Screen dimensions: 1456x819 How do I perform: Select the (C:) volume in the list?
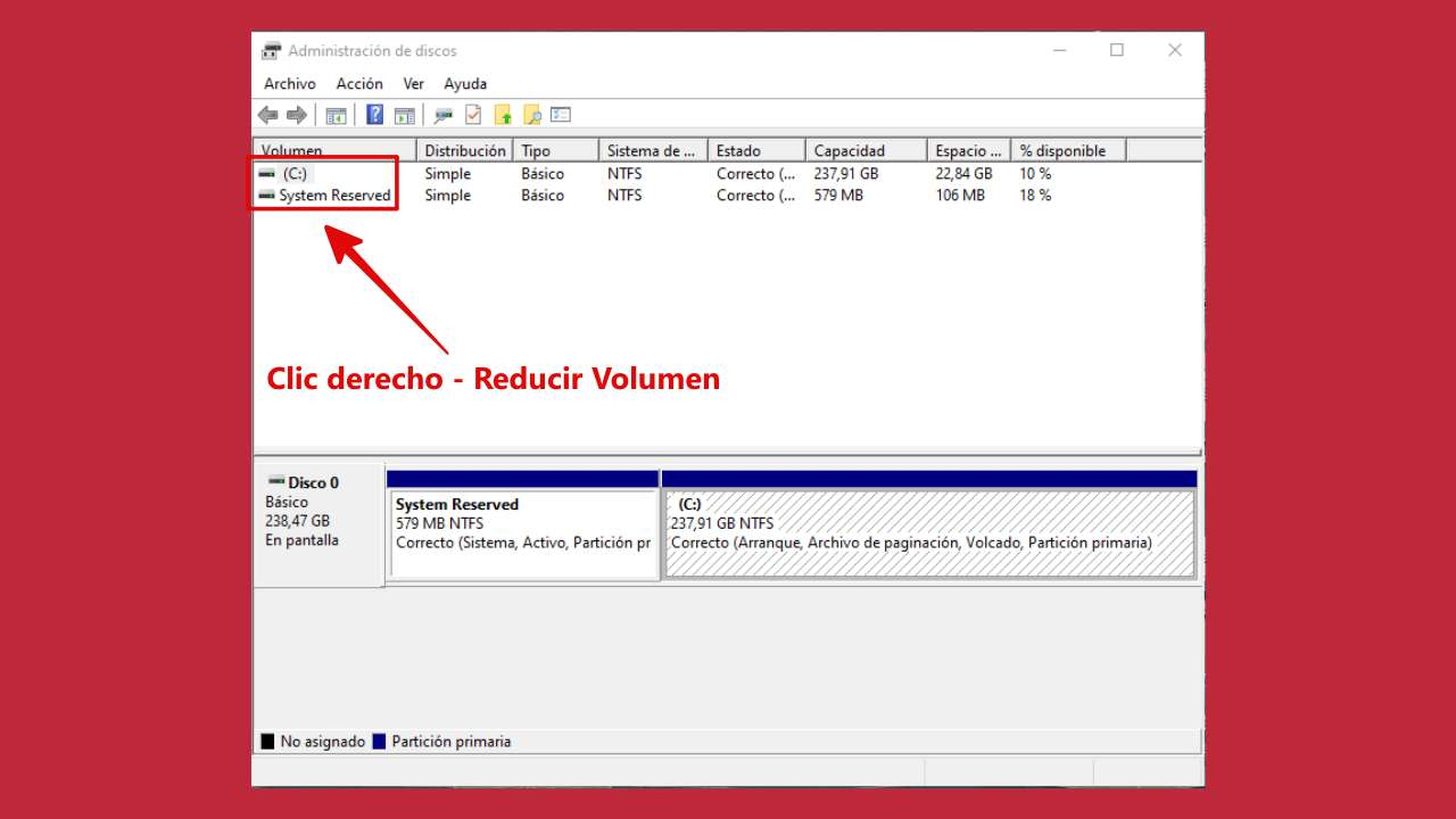(x=295, y=174)
